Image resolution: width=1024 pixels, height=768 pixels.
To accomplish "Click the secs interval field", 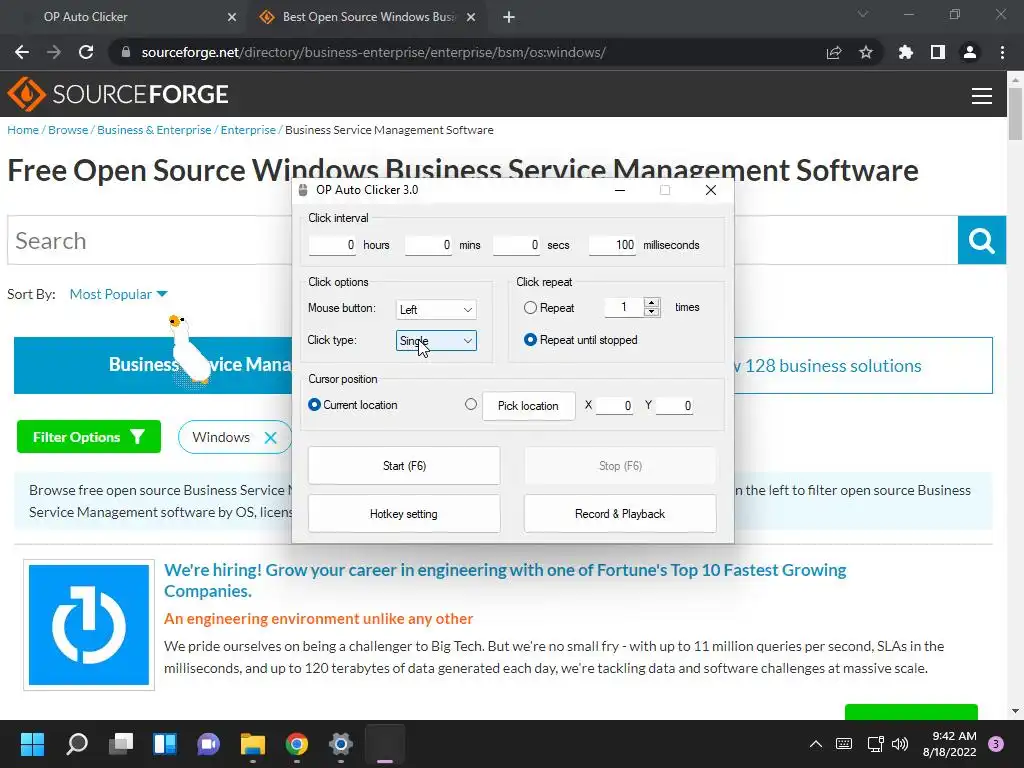I will point(517,245).
